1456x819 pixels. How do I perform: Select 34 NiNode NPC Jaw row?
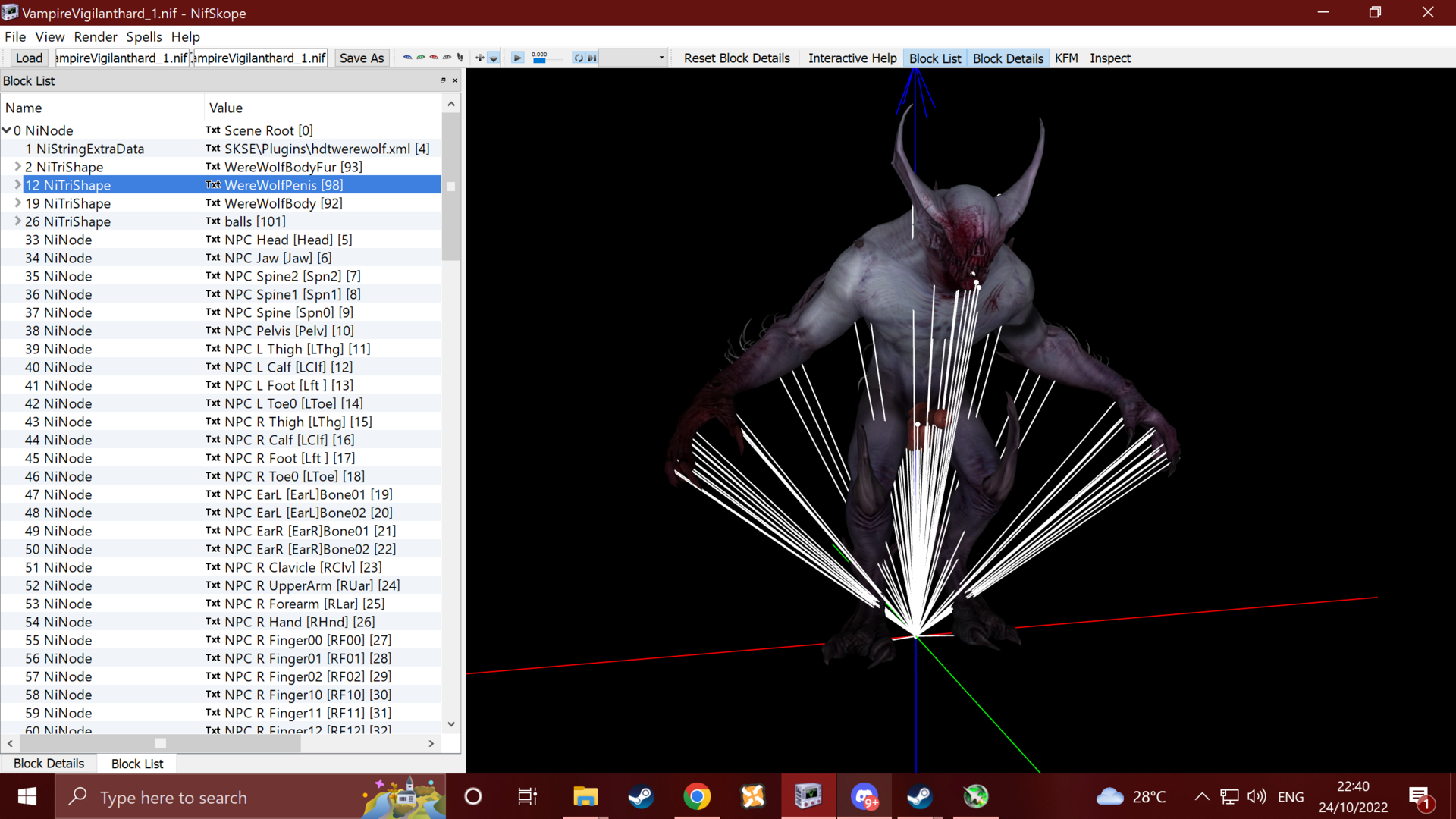221,258
